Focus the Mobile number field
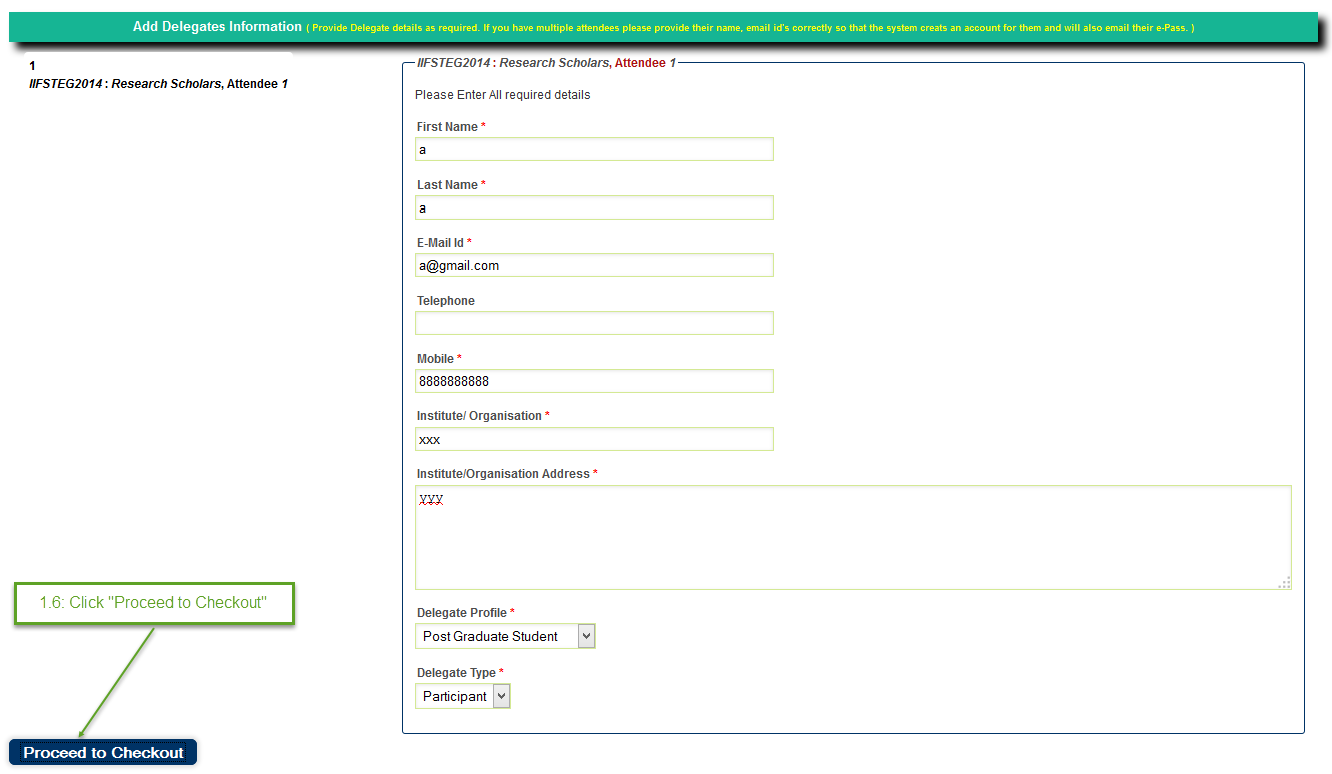Image resolution: width=1332 pixels, height=774 pixels. pyautogui.click(x=594, y=381)
